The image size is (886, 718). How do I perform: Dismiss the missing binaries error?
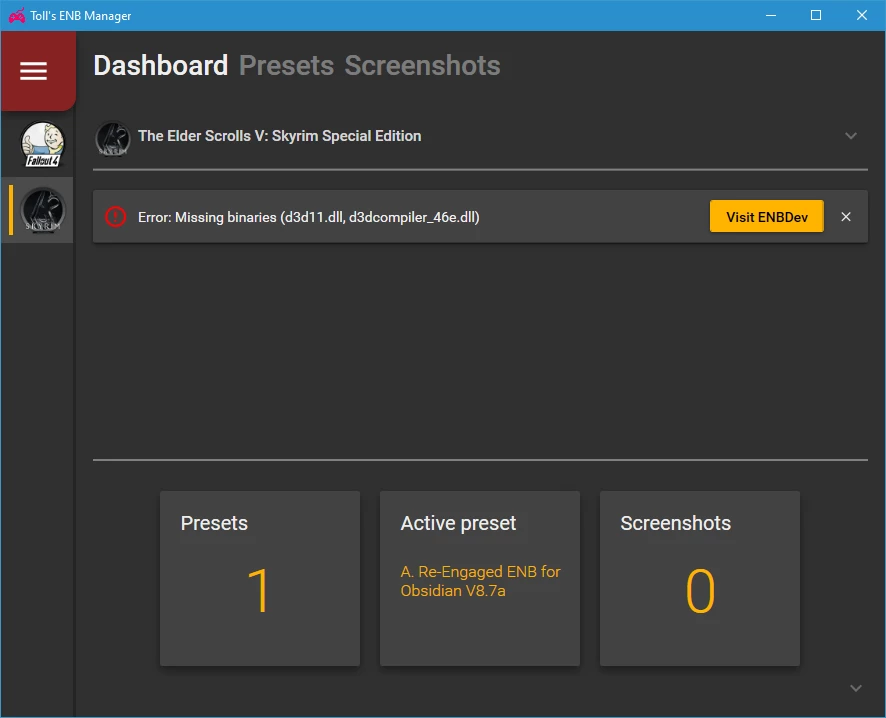click(x=846, y=217)
